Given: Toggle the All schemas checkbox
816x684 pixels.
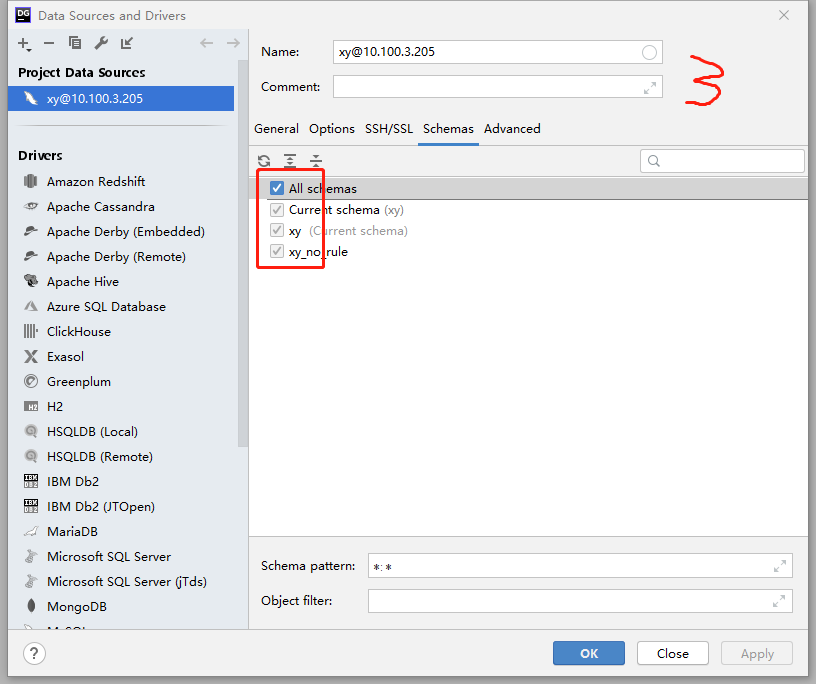Looking at the screenshot, I should point(277,188).
